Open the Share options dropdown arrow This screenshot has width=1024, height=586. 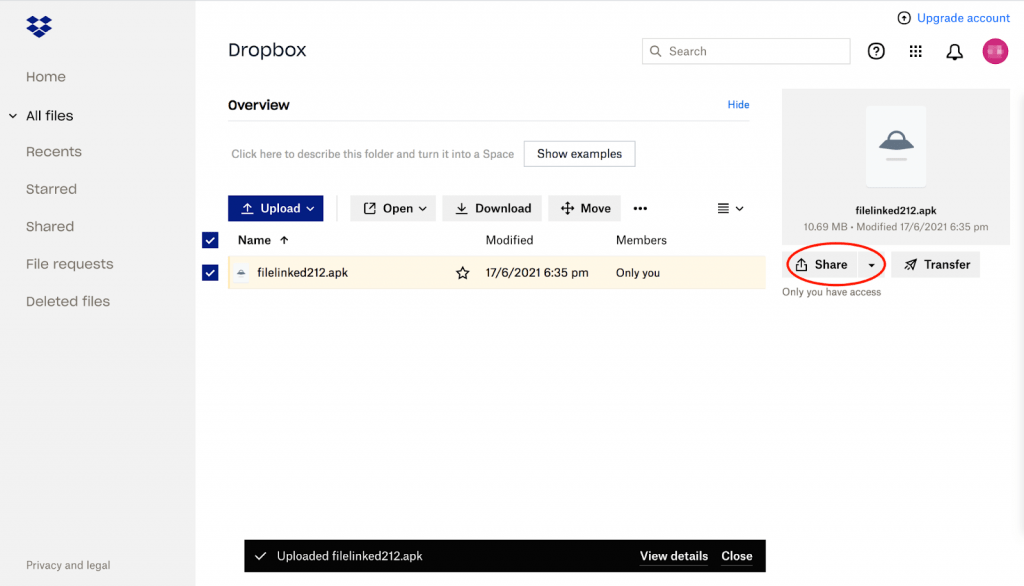[x=871, y=265]
